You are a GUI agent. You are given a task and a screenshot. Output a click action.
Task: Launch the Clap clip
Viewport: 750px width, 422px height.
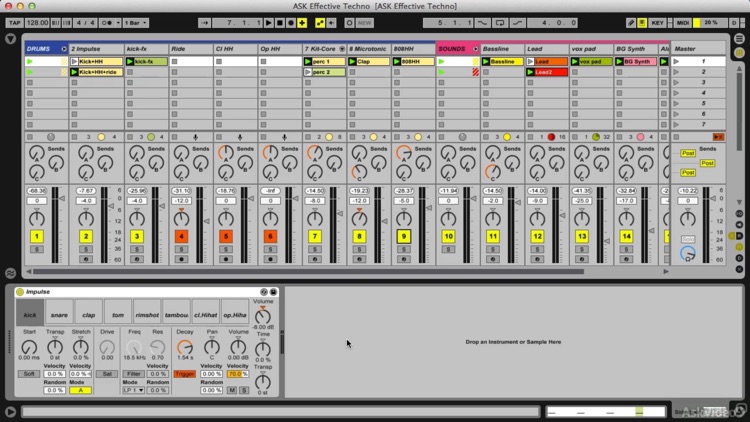[x=352, y=62]
